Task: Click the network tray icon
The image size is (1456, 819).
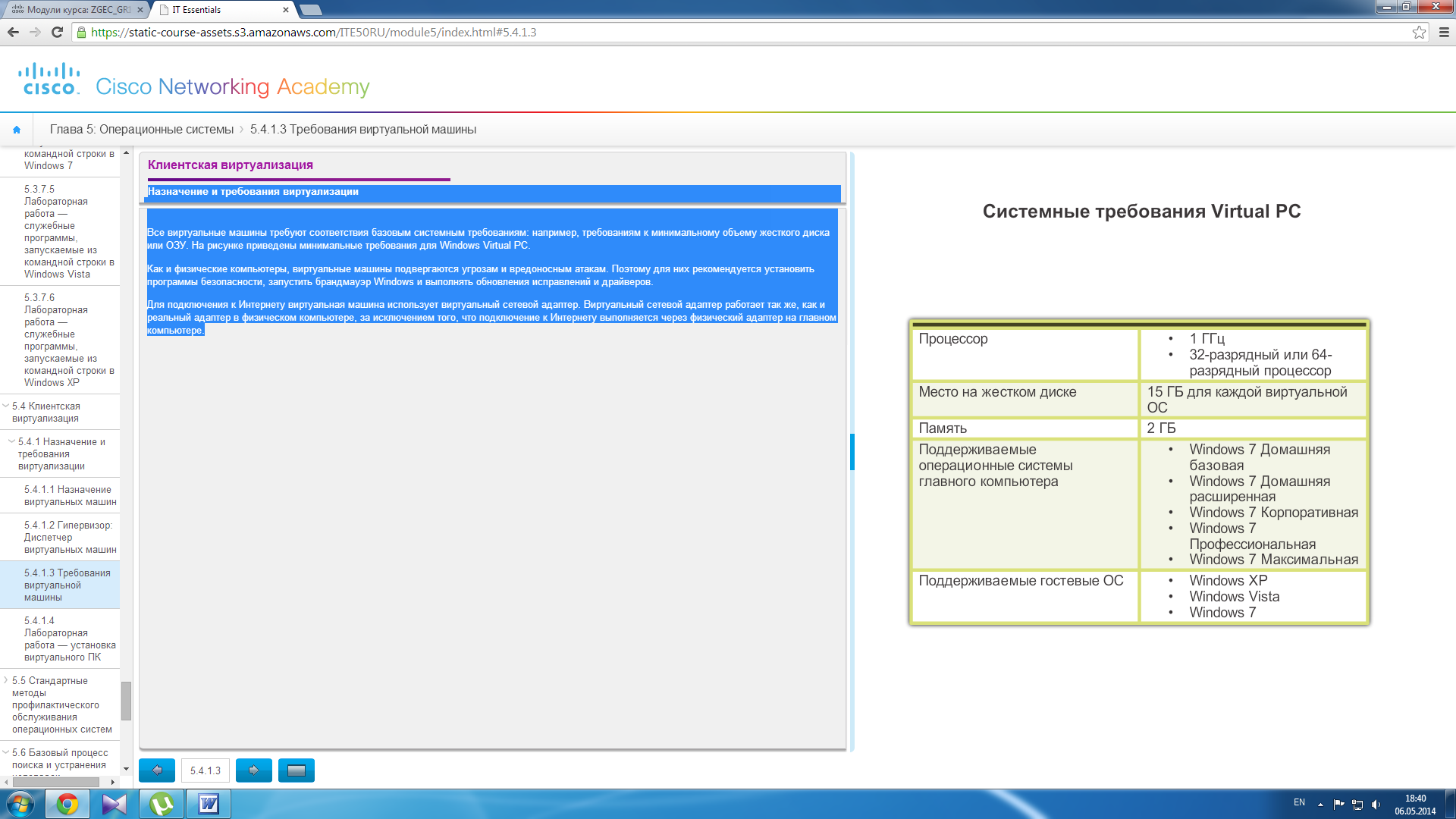Action: coord(1357,805)
